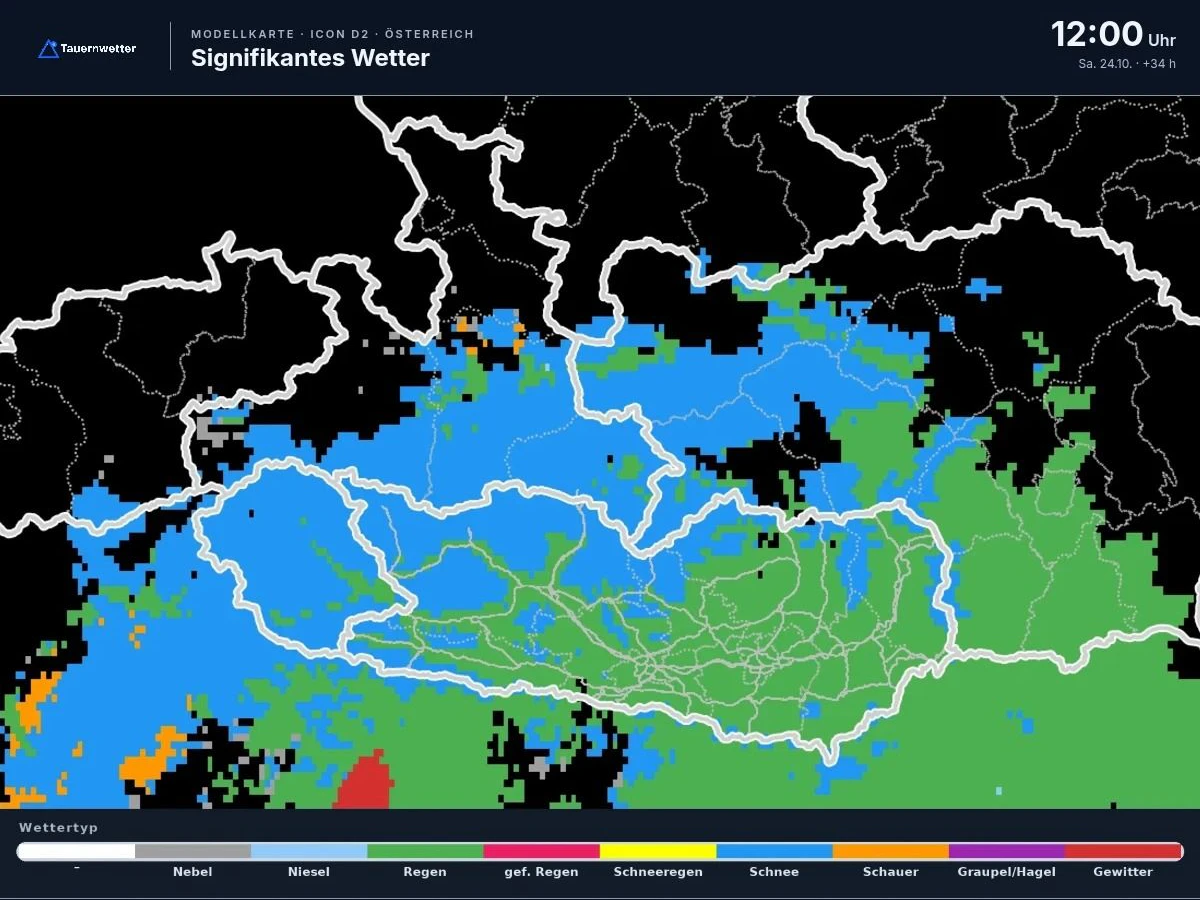Click the Tauernwetter mountain logo icon

(x=48, y=48)
